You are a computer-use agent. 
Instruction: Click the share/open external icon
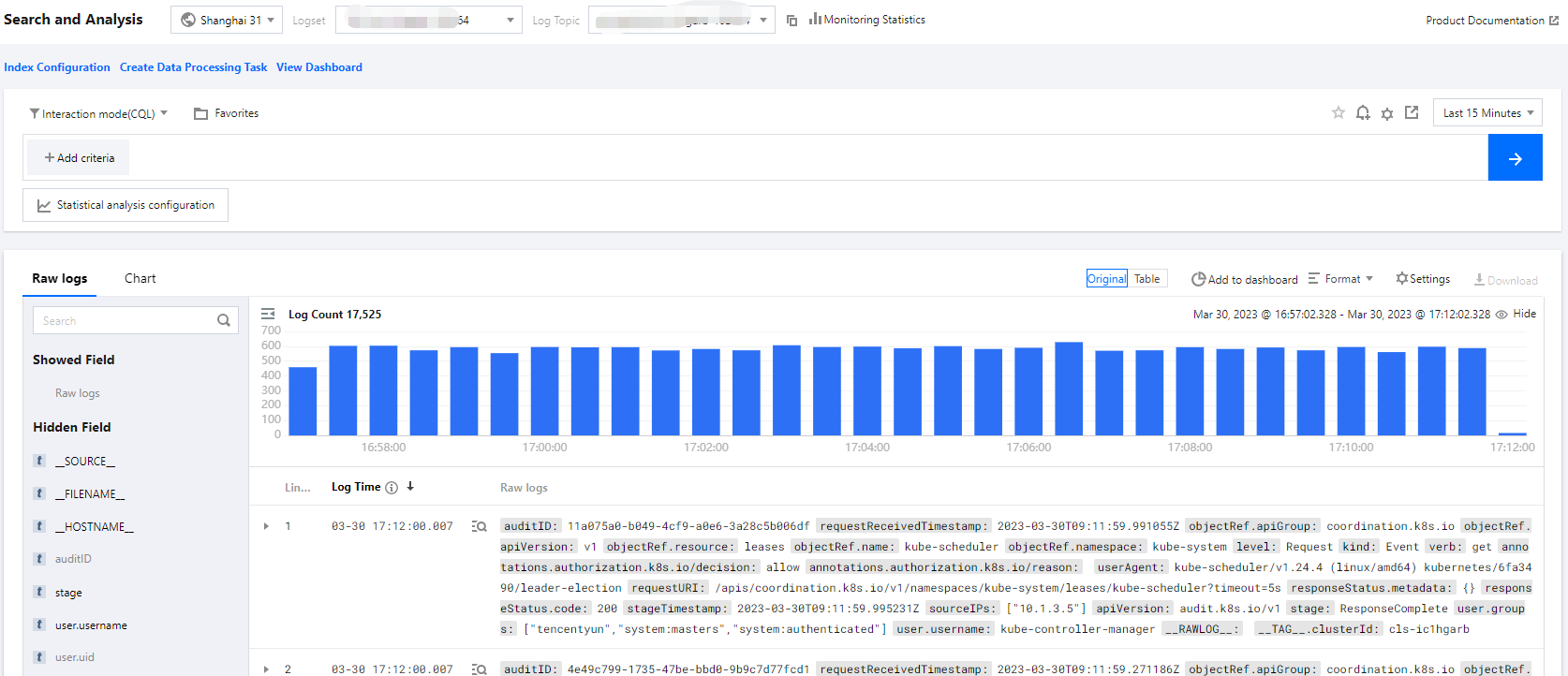1412,113
